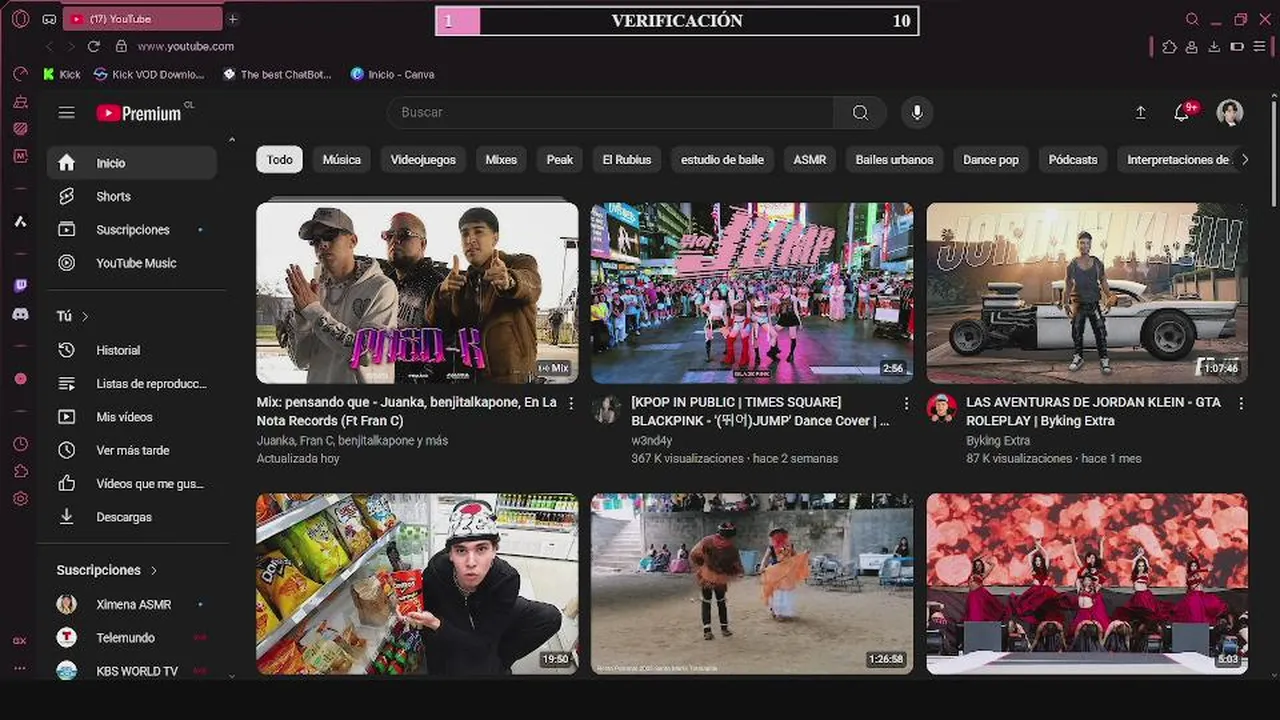Select the Videojuegos filter chip
Screen dimensions: 1280x720
tap(423, 160)
